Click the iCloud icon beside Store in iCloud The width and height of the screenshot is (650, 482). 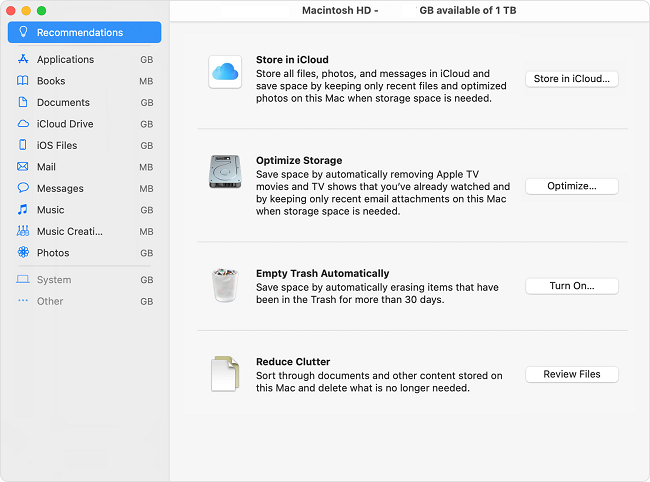(x=225, y=72)
